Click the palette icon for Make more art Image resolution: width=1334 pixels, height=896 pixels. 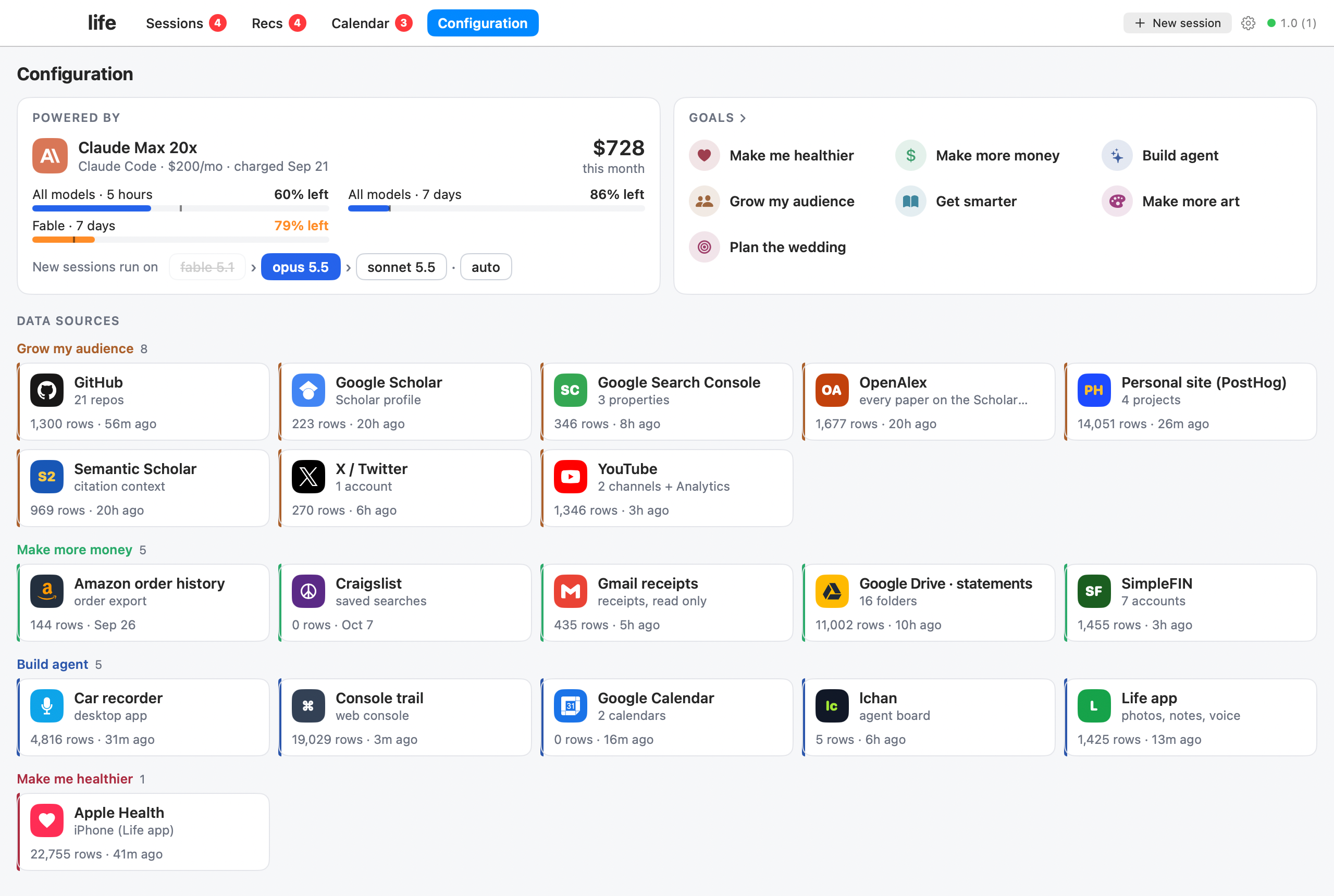pos(1117,201)
